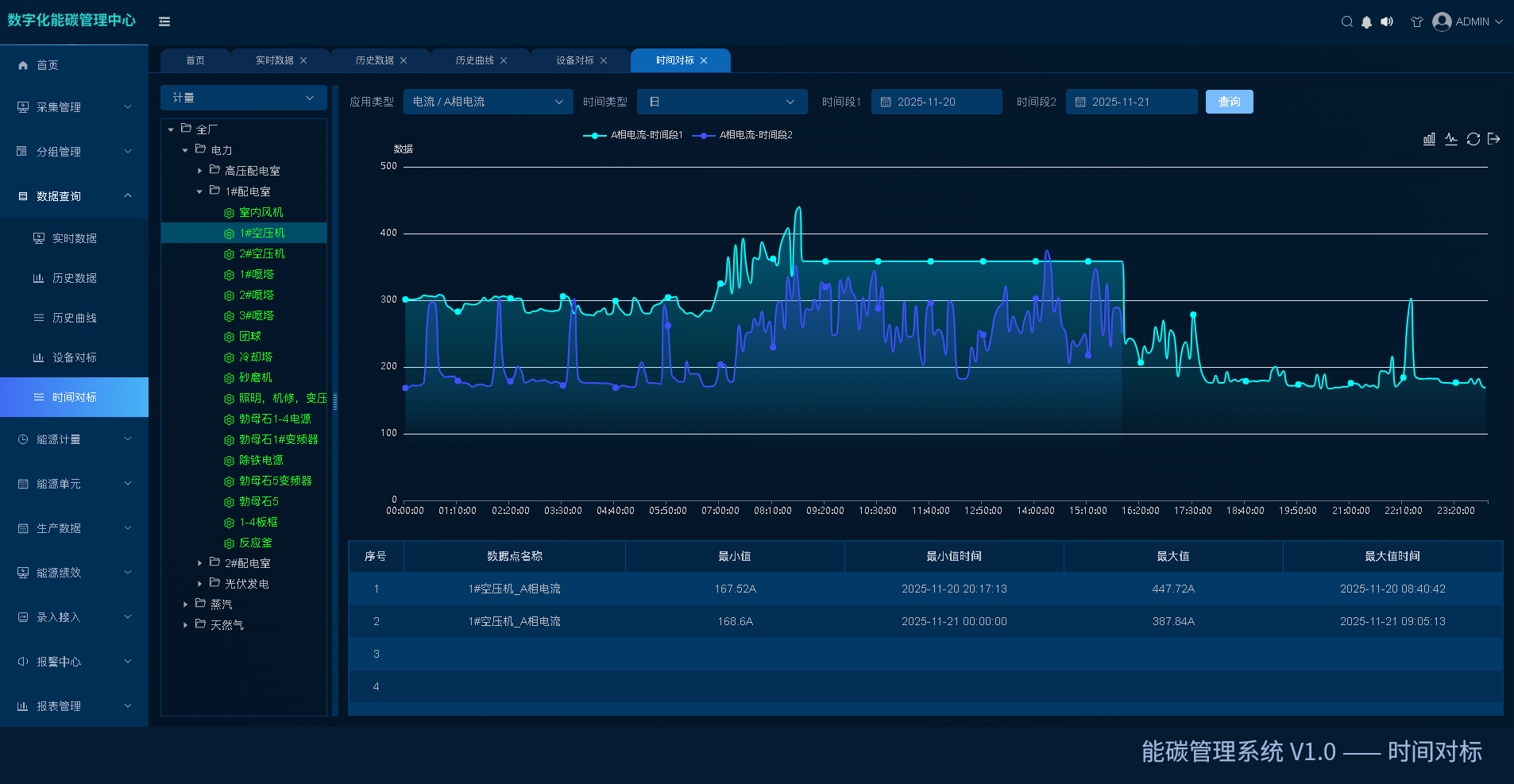This screenshot has height=784, width=1514.
Task: Expand the 采集管理 sidebar menu
Action: [75, 107]
